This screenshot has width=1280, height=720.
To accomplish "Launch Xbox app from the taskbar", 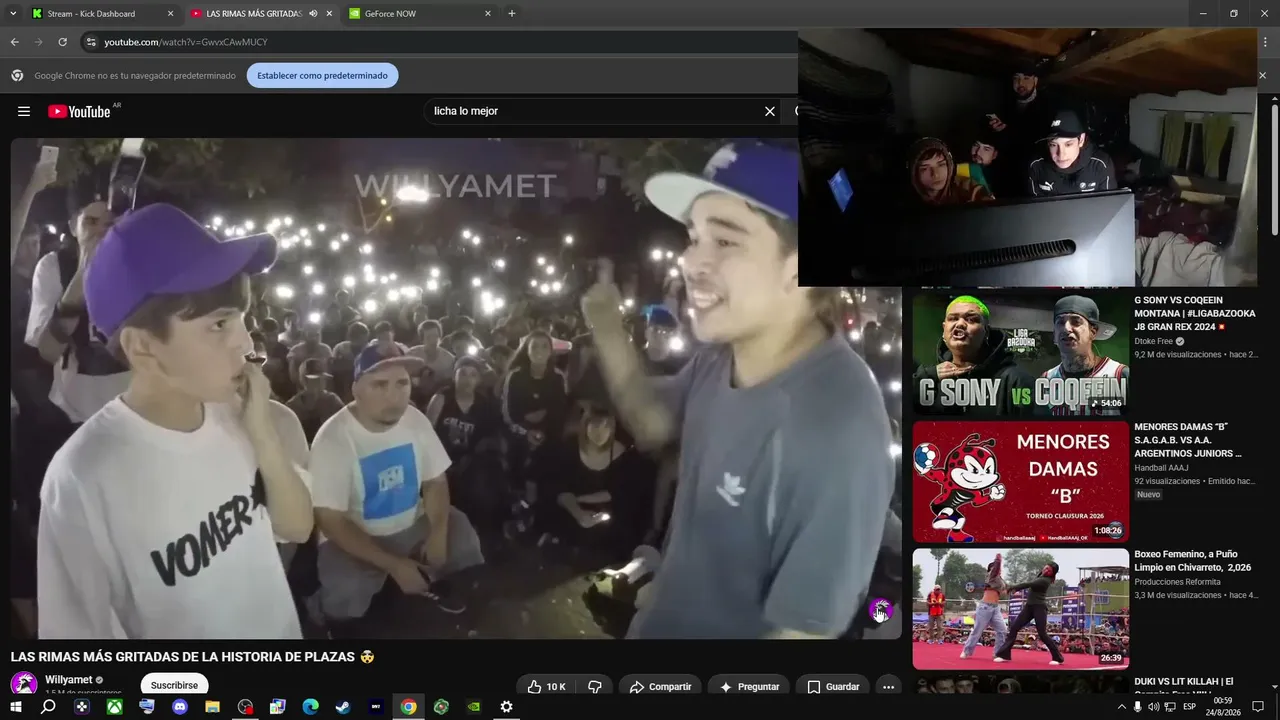I will tap(114, 707).
